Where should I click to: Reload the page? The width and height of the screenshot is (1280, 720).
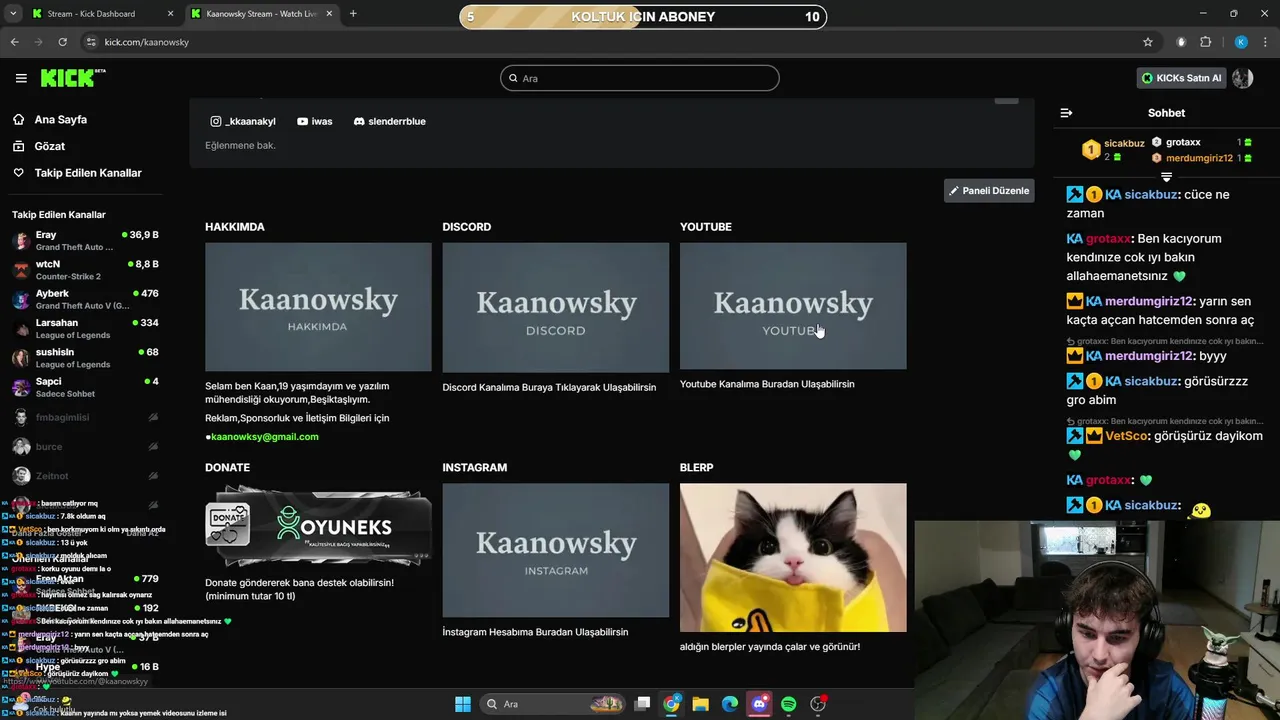coord(63,42)
